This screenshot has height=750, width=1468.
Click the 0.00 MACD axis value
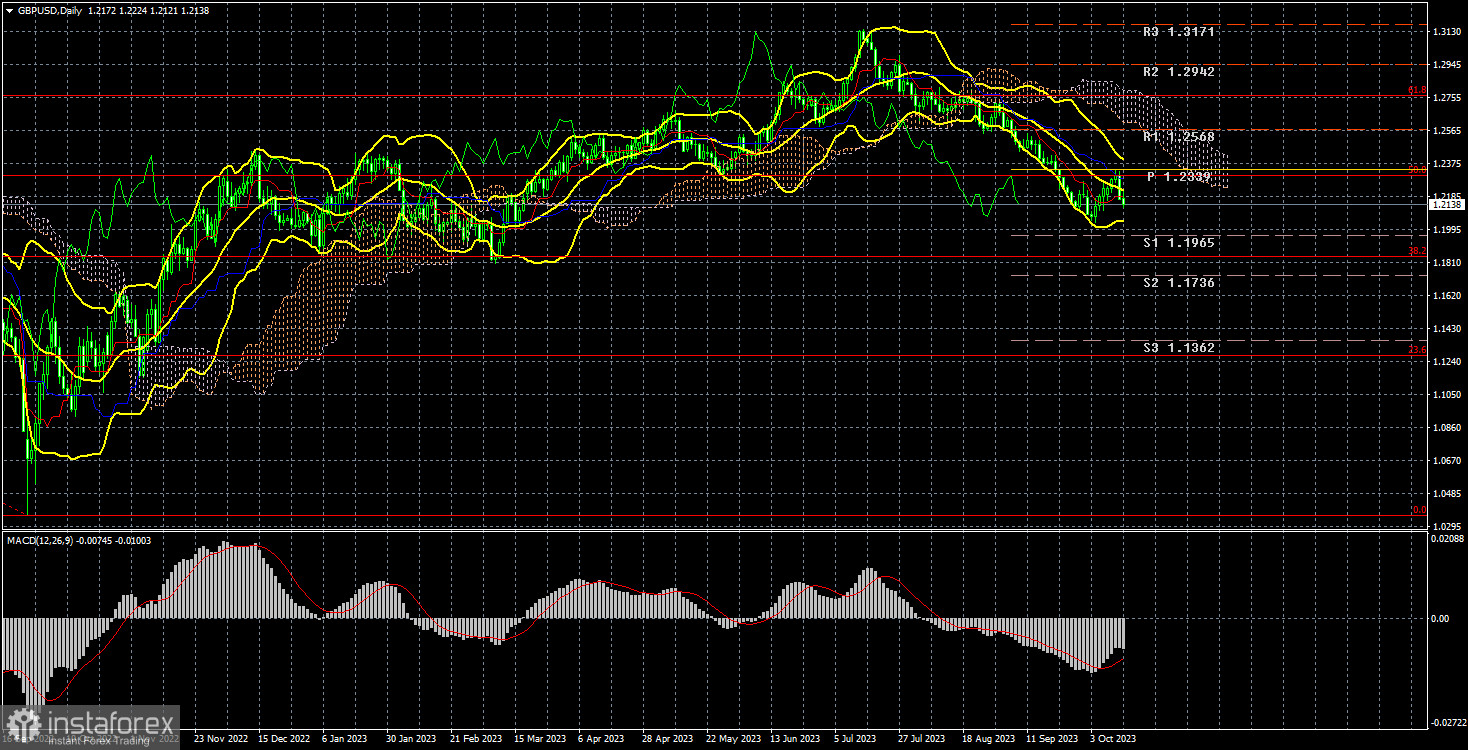click(1441, 619)
